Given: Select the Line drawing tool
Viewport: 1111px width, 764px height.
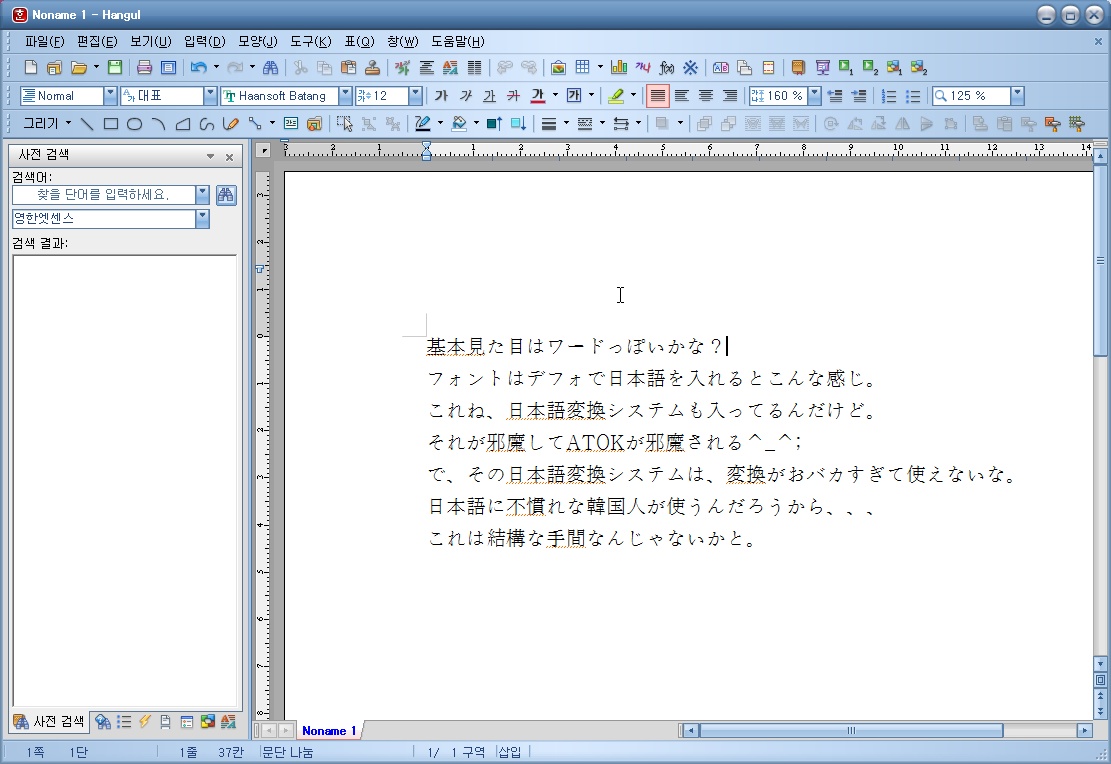Looking at the screenshot, I should tap(86, 124).
